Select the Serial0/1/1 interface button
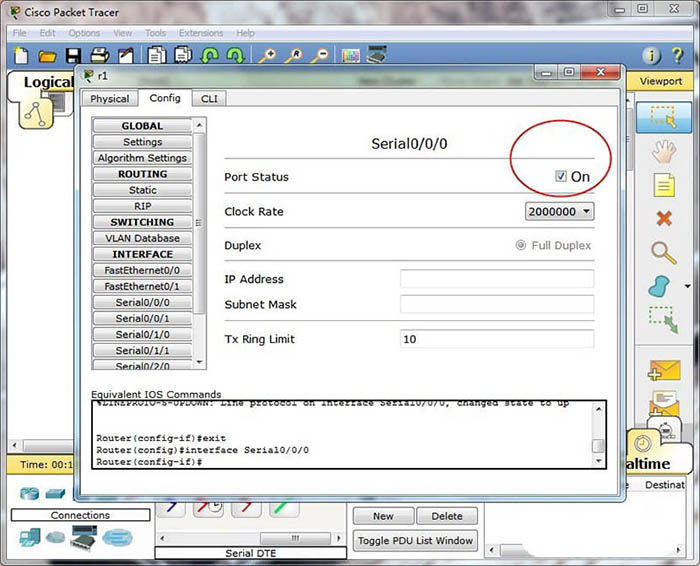The image size is (700, 566). [142, 351]
